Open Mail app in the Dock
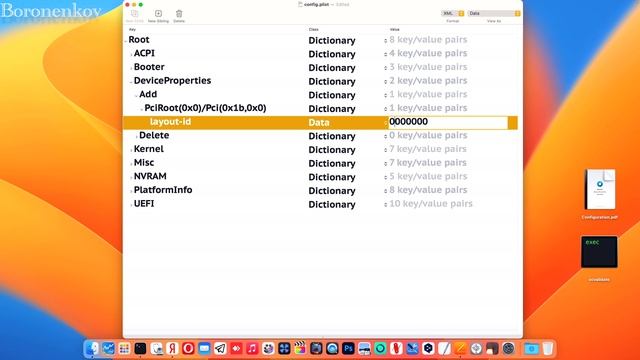The width and height of the screenshot is (640, 360). coord(204,348)
